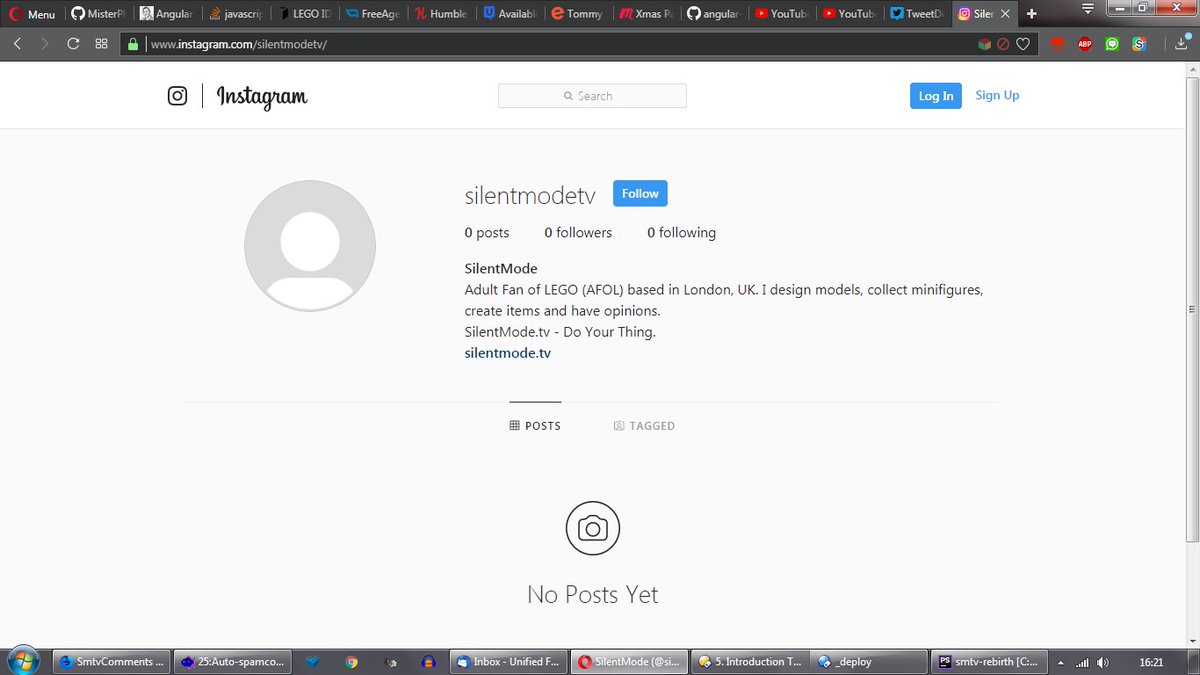Screen dimensions: 1200x675
Task: Open the blue-green S extension icon
Action: (x=1139, y=44)
